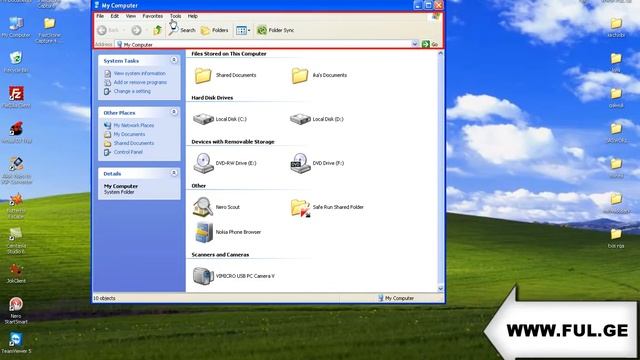Go up one folder level

[157, 30]
